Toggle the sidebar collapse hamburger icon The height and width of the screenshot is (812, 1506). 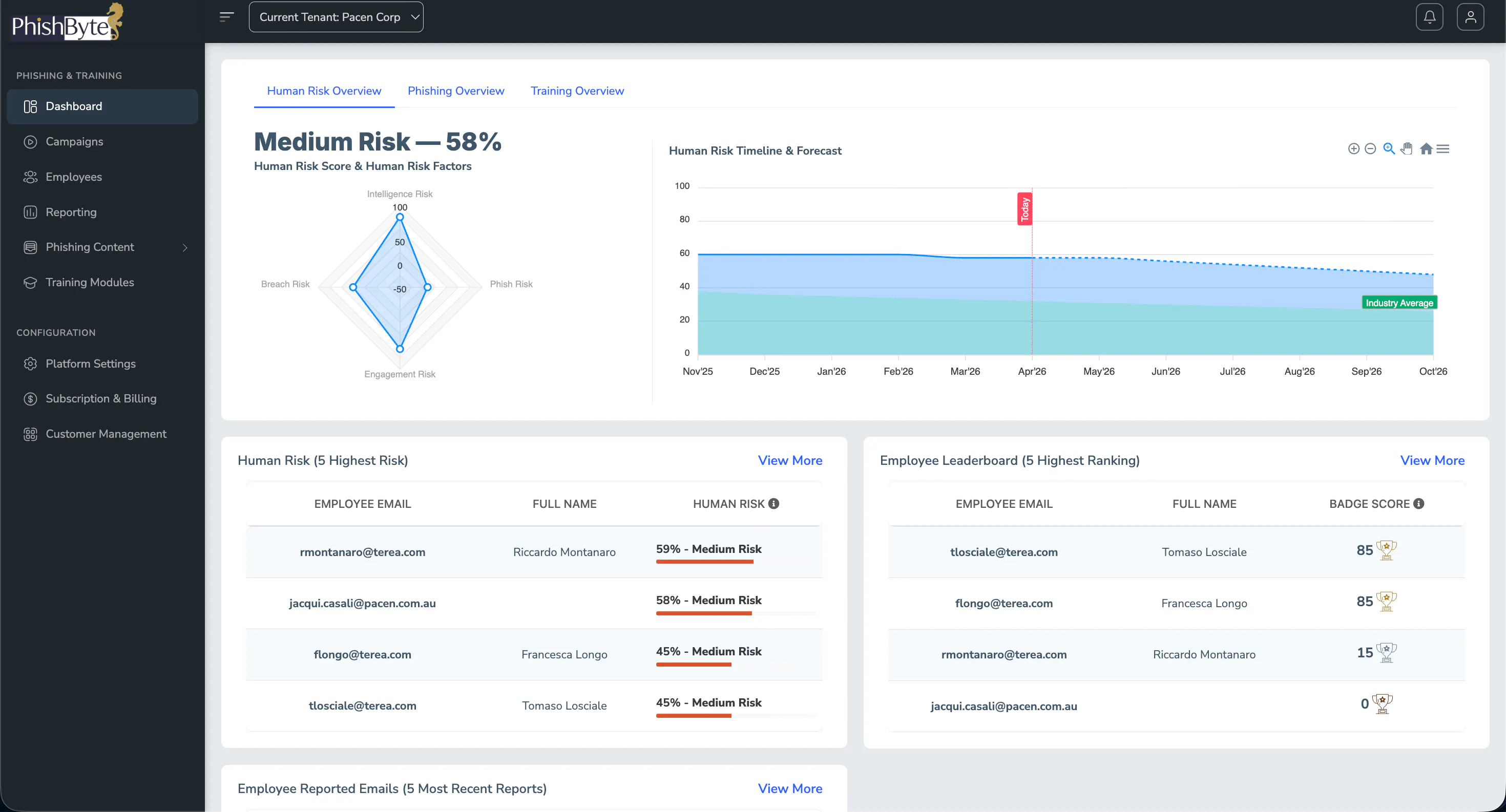(227, 17)
